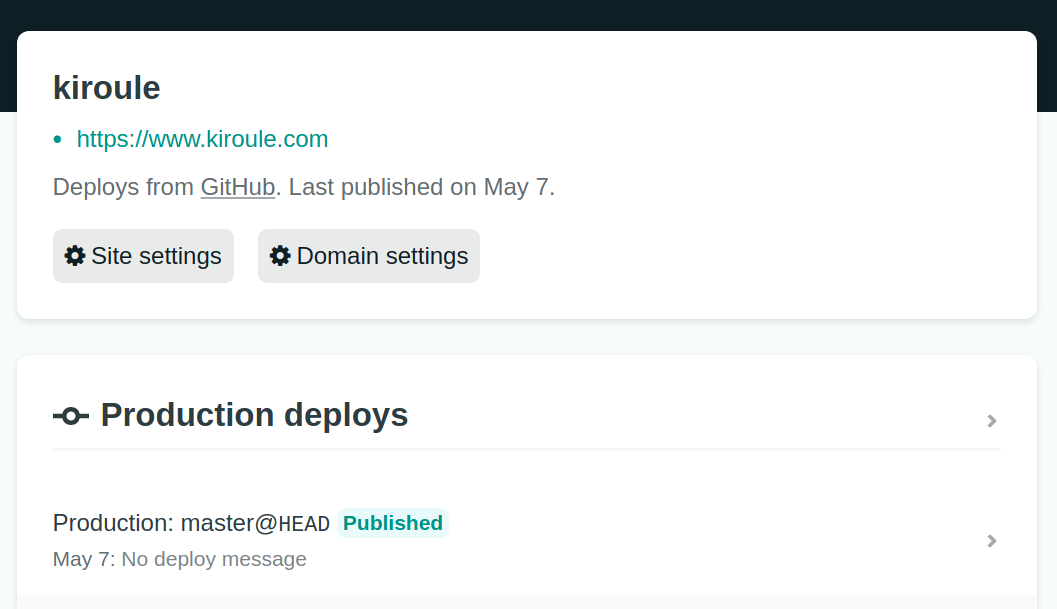Click the kiroule site name heading
Screen dimensions: 1057x609
[x=107, y=88]
